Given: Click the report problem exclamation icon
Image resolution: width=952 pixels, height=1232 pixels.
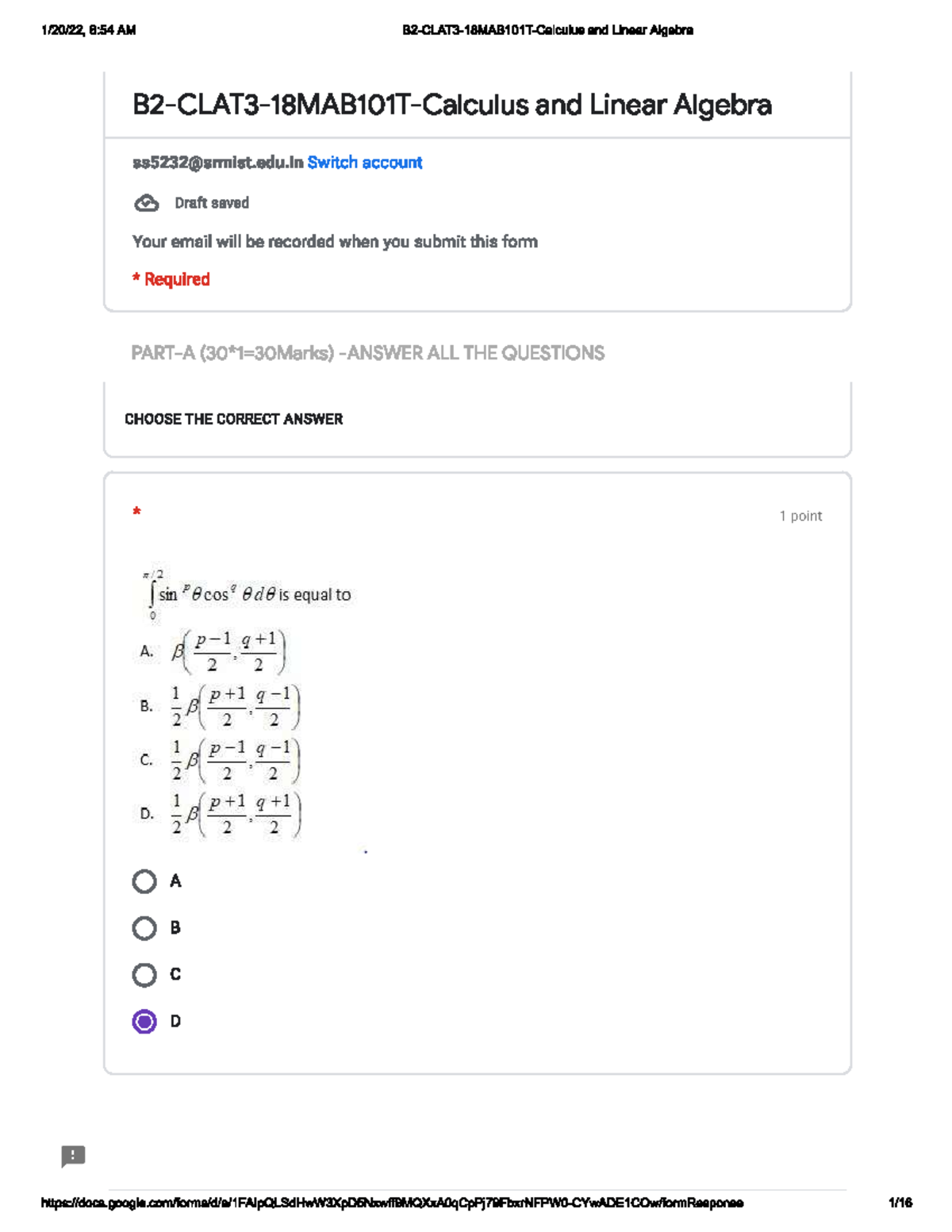Looking at the screenshot, I should pyautogui.click(x=73, y=1156).
